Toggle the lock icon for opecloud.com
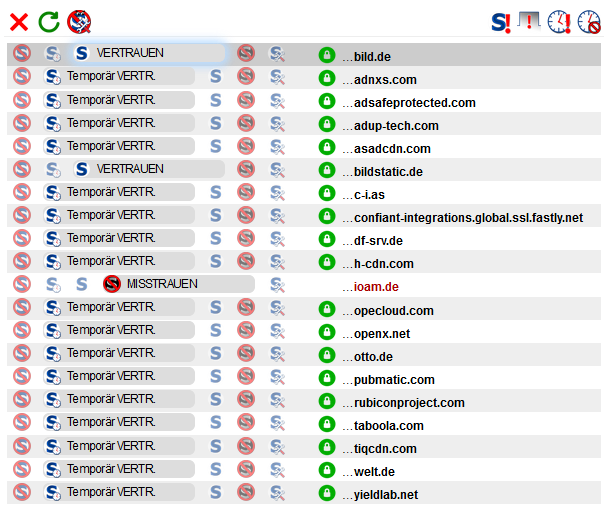Viewport: 605px width, 511px height. pos(327,309)
